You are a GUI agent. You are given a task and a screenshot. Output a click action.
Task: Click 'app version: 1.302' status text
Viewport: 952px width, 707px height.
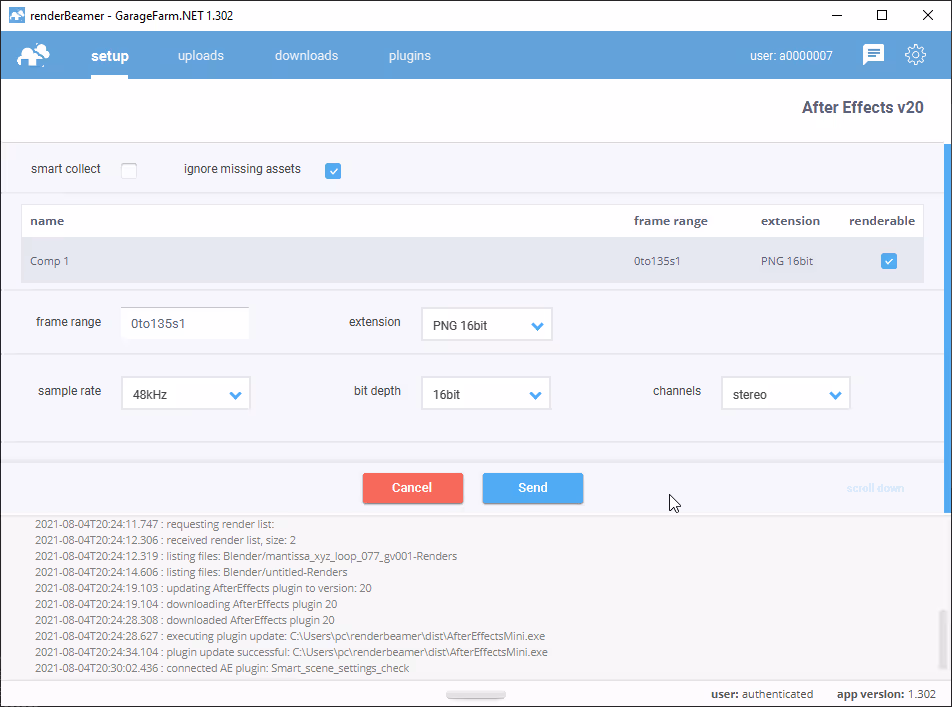click(x=886, y=694)
